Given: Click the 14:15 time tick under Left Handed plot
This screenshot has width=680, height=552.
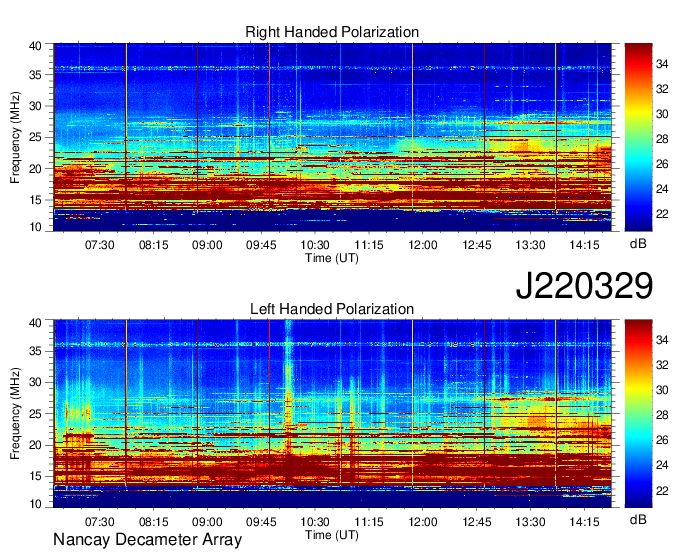Looking at the screenshot, I should [584, 522].
